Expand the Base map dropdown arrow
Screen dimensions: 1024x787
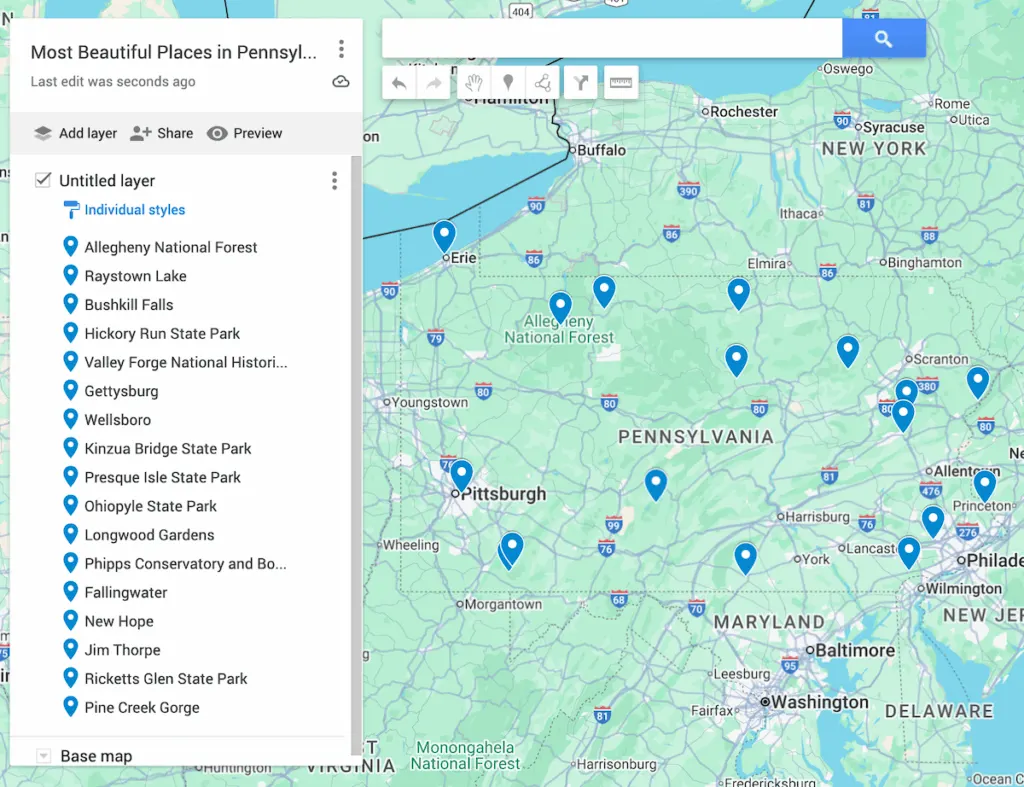pos(43,756)
